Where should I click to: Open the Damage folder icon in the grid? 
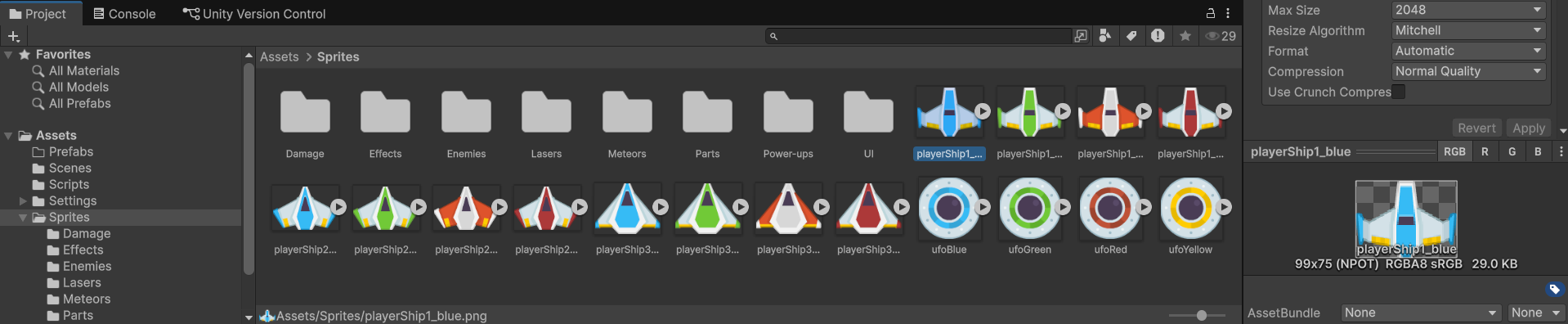305,111
